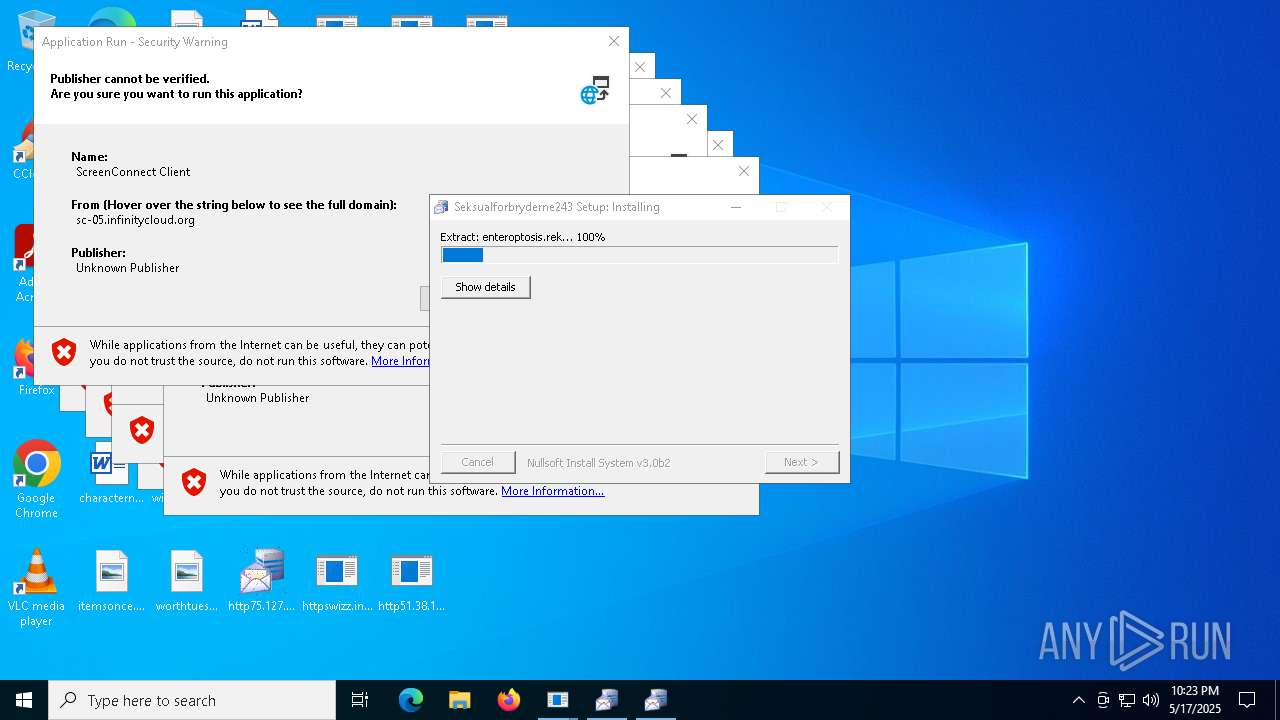Click the Next button in the installer
This screenshot has height=720, width=1280.
(801, 462)
